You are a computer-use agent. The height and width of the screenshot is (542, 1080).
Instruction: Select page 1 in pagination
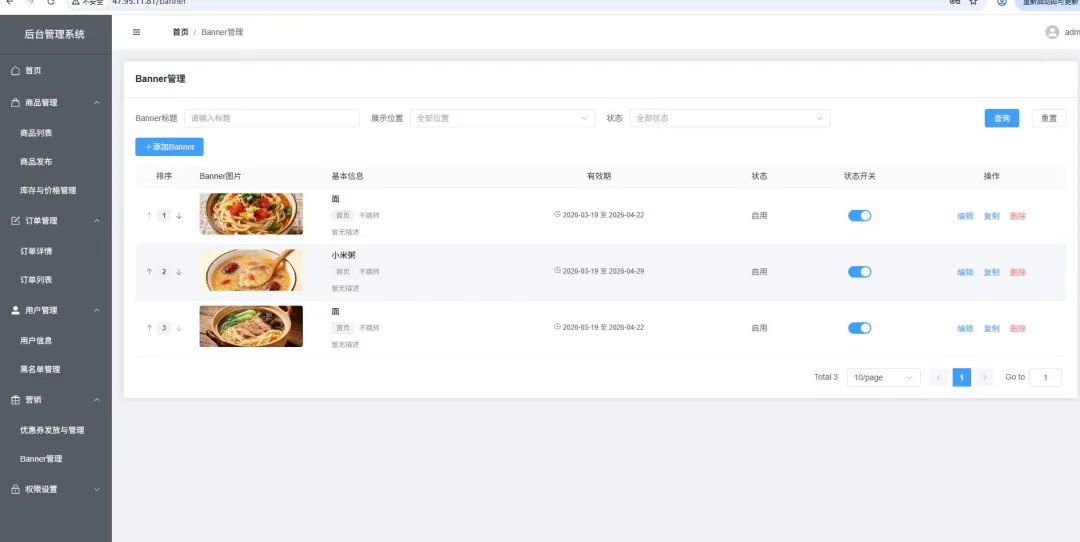pos(962,377)
